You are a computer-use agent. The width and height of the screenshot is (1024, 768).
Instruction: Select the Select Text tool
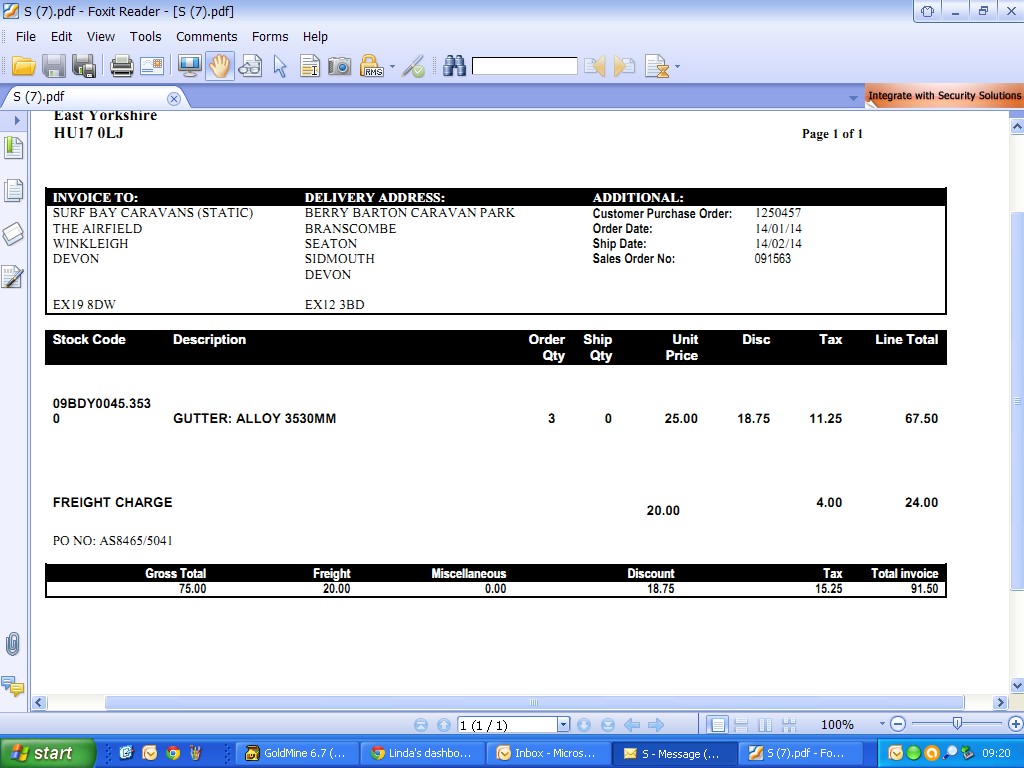pyautogui.click(x=310, y=67)
